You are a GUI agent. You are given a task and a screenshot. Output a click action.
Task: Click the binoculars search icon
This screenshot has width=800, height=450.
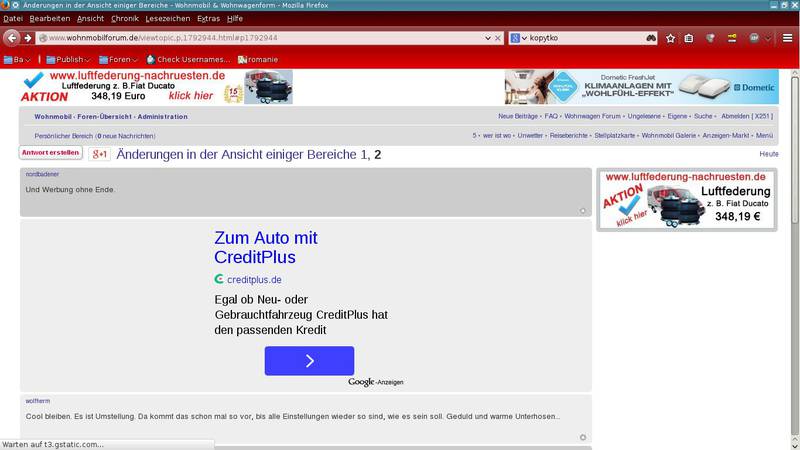(651, 38)
